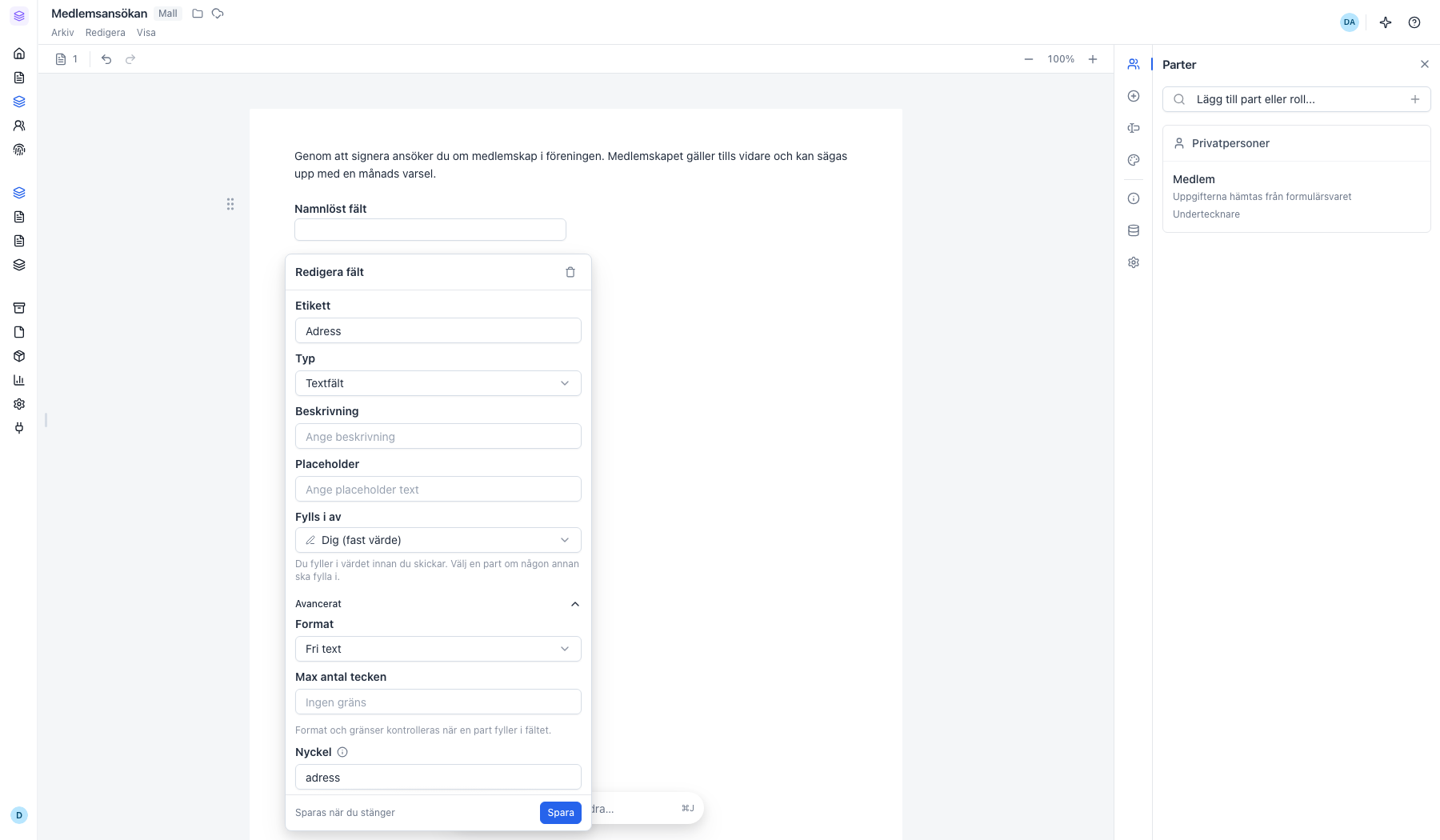Open the Format dropdown showing Fri text

coord(438,649)
